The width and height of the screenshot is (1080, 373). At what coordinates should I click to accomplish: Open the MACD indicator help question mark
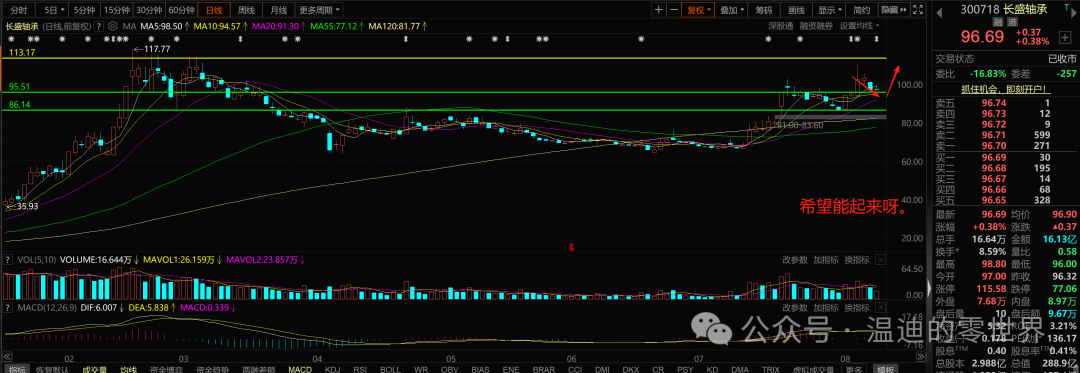point(8,307)
